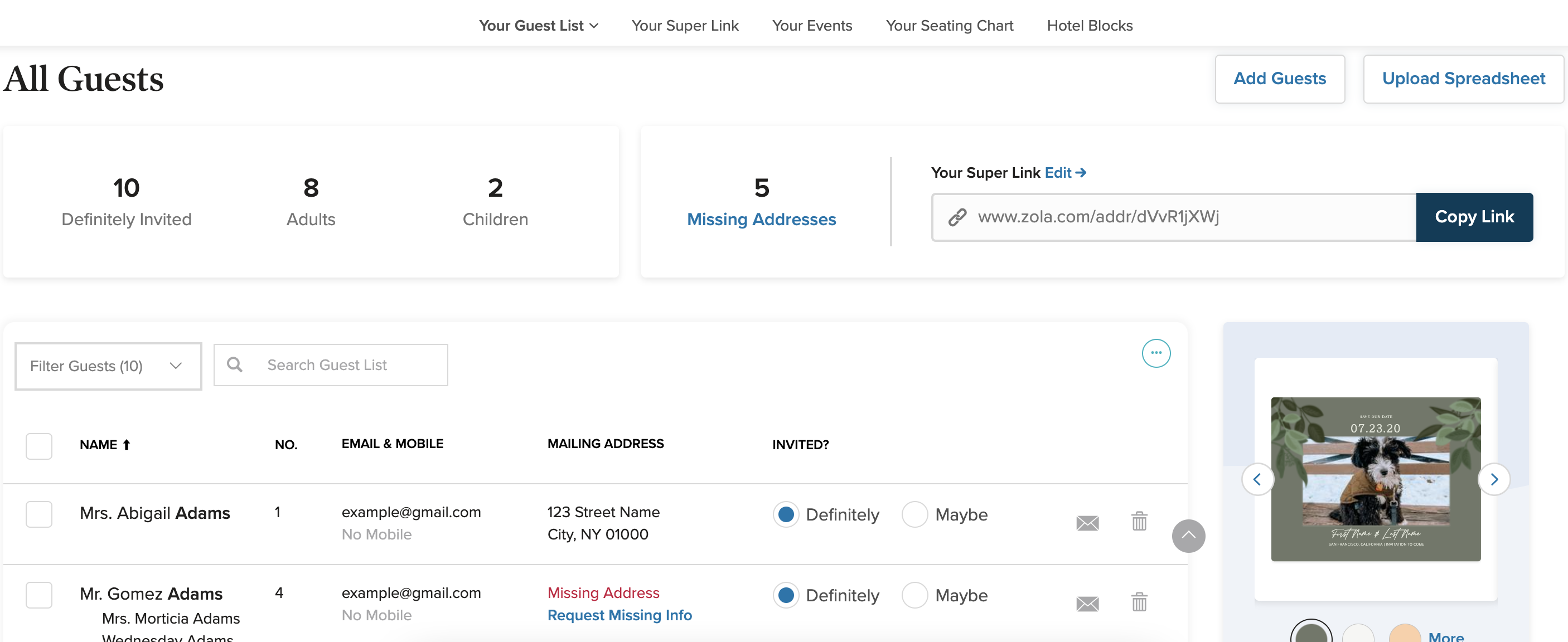This screenshot has width=1568, height=642.
Task: Go to Your Seating Chart tab
Action: pyautogui.click(x=949, y=26)
